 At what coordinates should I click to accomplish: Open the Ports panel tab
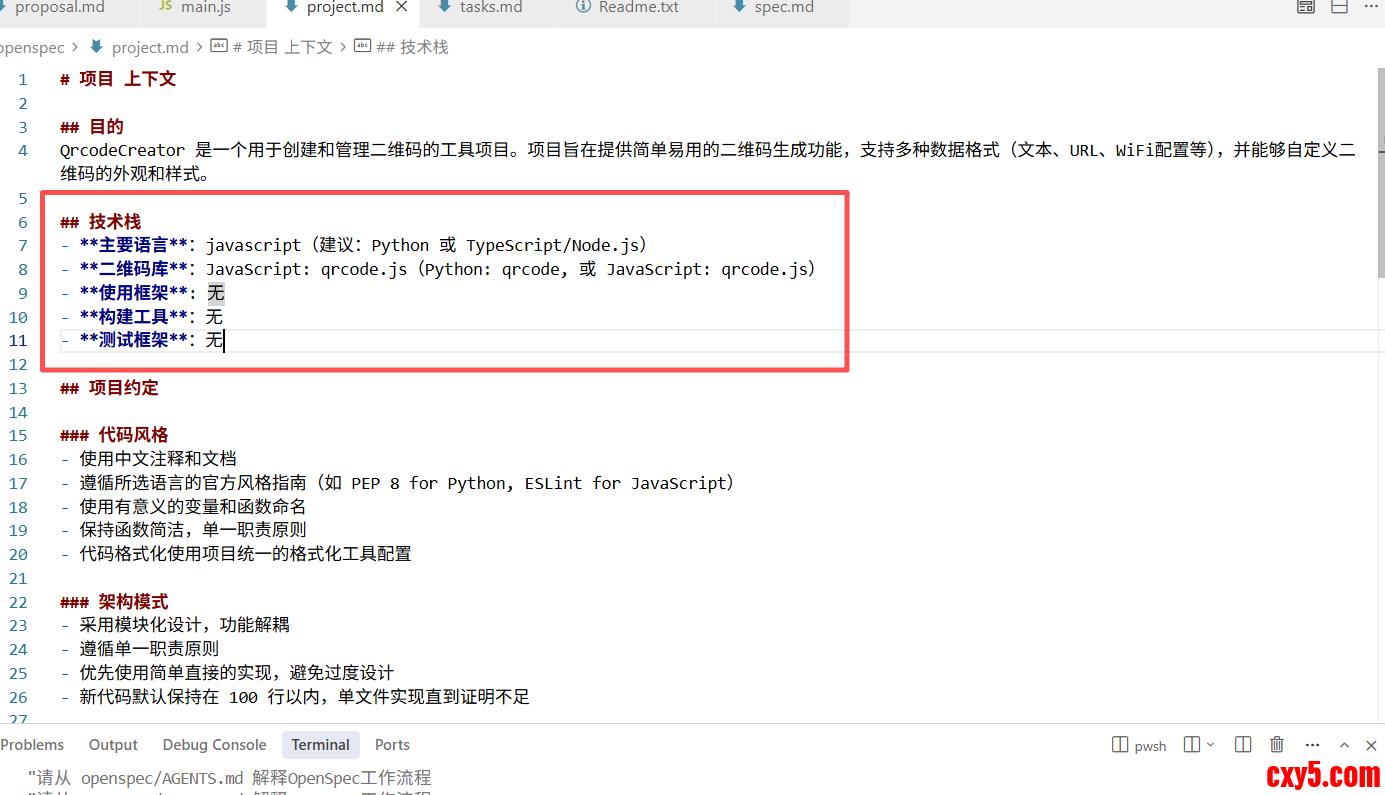pyautogui.click(x=392, y=745)
